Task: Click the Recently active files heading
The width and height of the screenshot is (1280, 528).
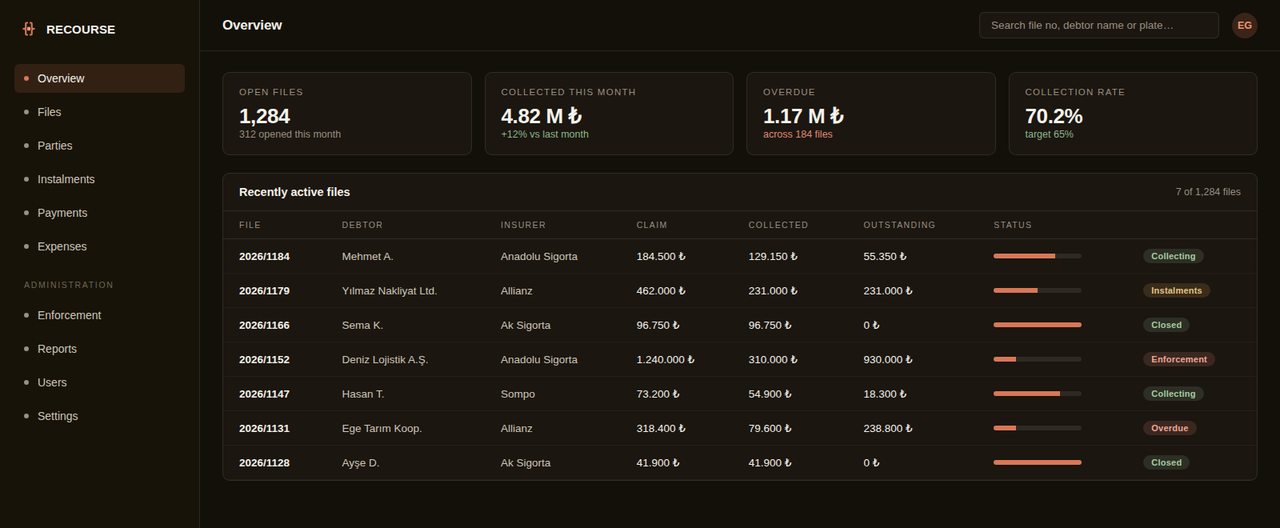Action: pyautogui.click(x=294, y=192)
